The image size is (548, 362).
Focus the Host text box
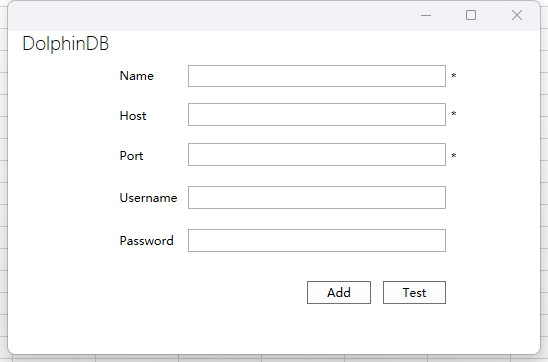point(317,114)
